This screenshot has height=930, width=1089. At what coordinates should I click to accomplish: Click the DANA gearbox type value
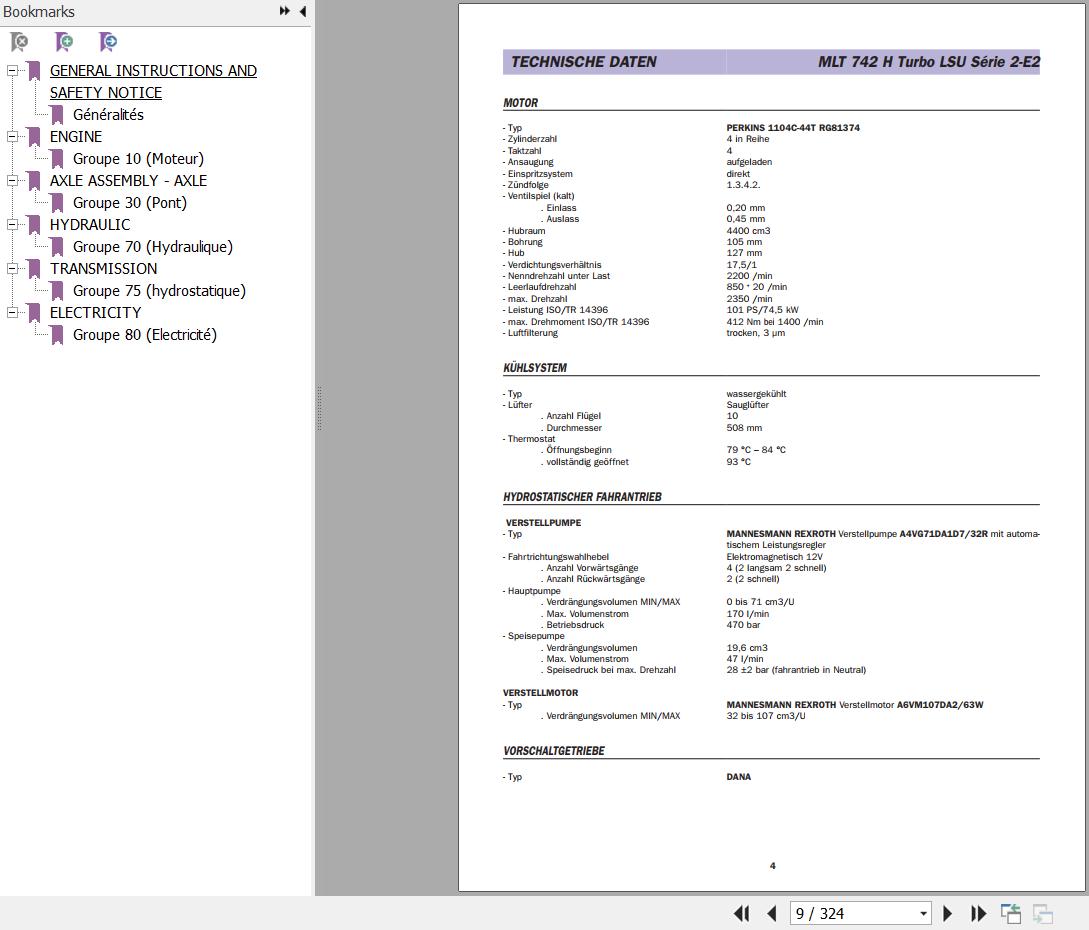tap(738, 777)
